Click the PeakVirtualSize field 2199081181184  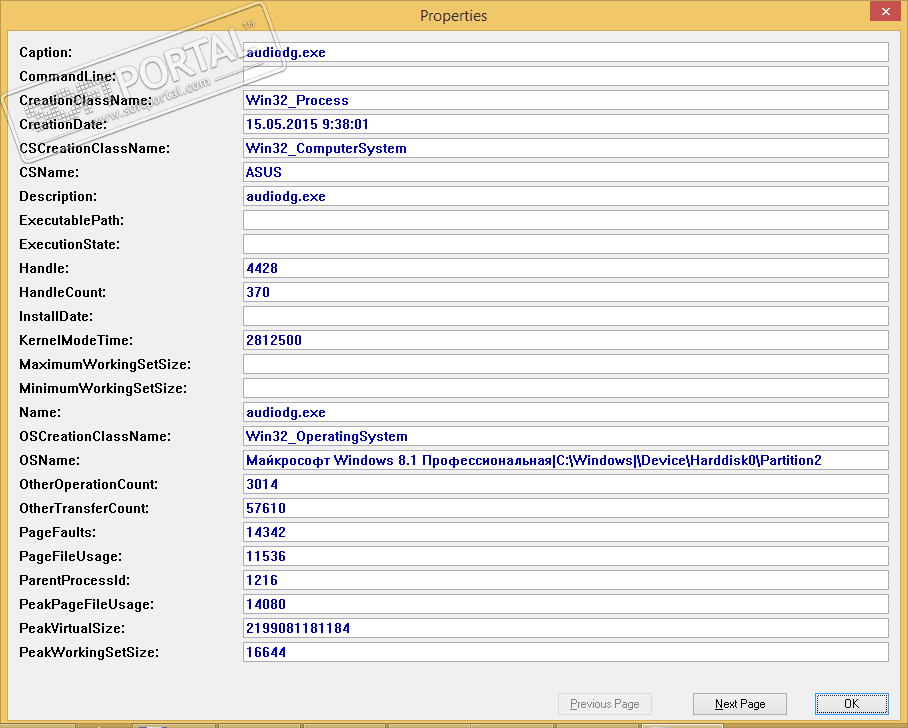(566, 628)
